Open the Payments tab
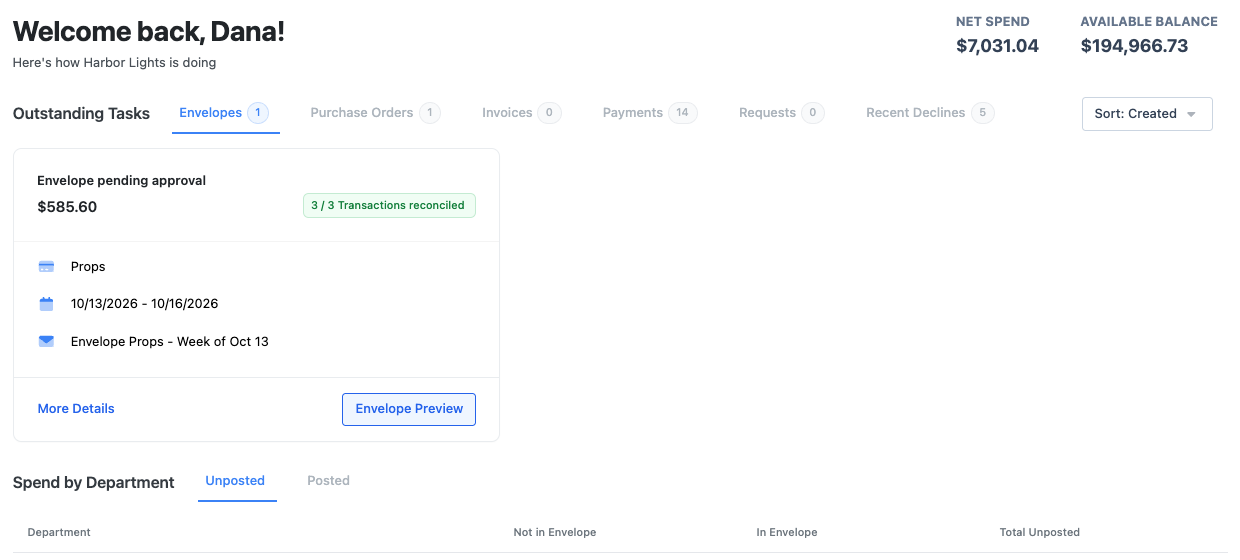Image resolution: width=1240 pixels, height=560 pixels. 650,113
